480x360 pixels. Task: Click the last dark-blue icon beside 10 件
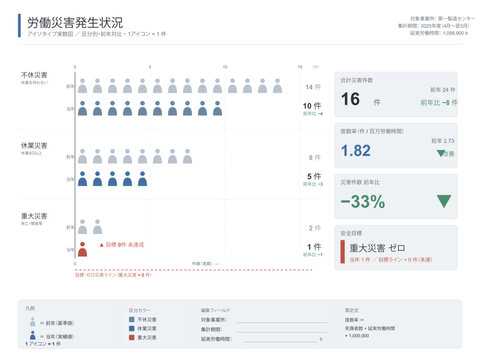coord(217,108)
